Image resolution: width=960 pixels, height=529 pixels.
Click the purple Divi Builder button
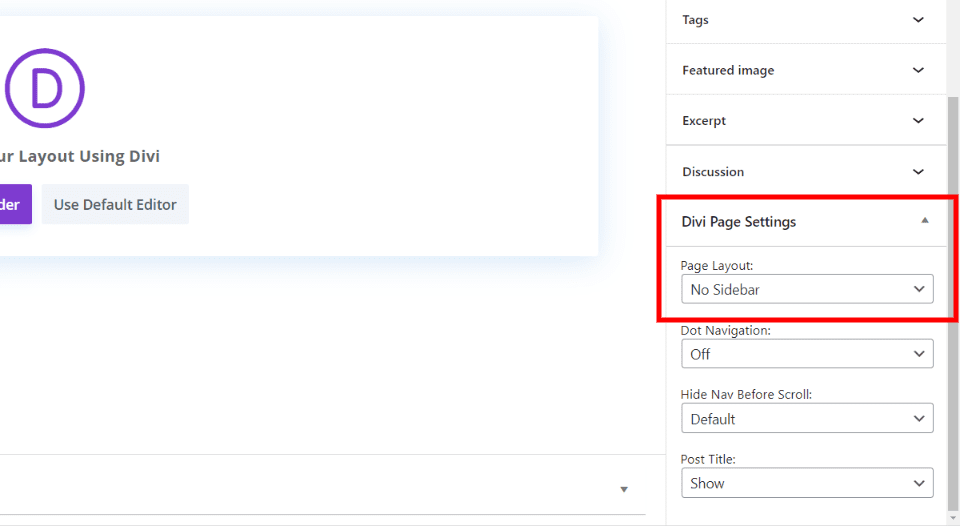click(x=15, y=204)
